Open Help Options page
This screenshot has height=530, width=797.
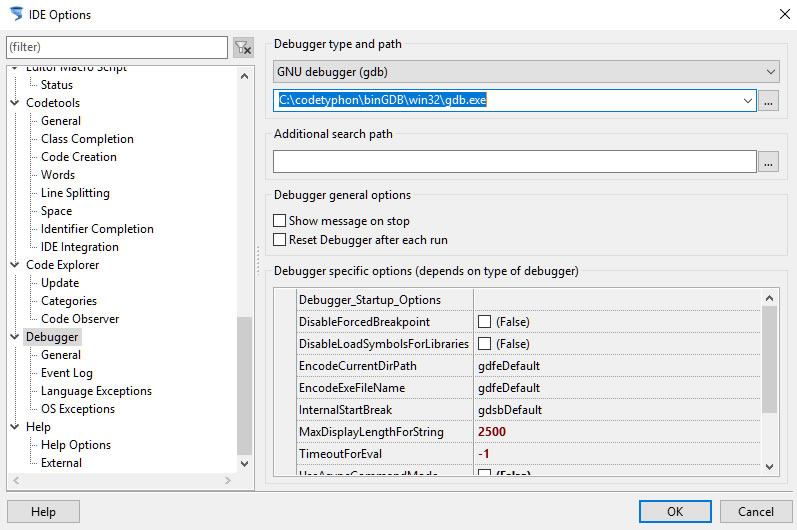76,445
